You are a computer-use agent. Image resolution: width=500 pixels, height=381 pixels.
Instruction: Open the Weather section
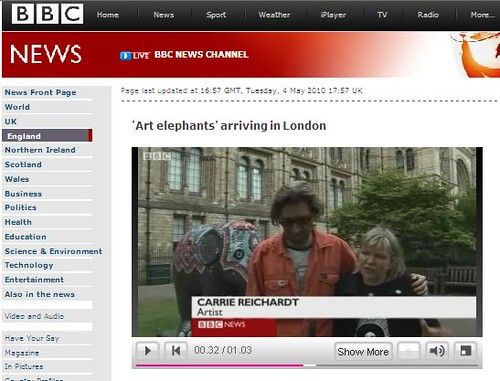coord(274,15)
